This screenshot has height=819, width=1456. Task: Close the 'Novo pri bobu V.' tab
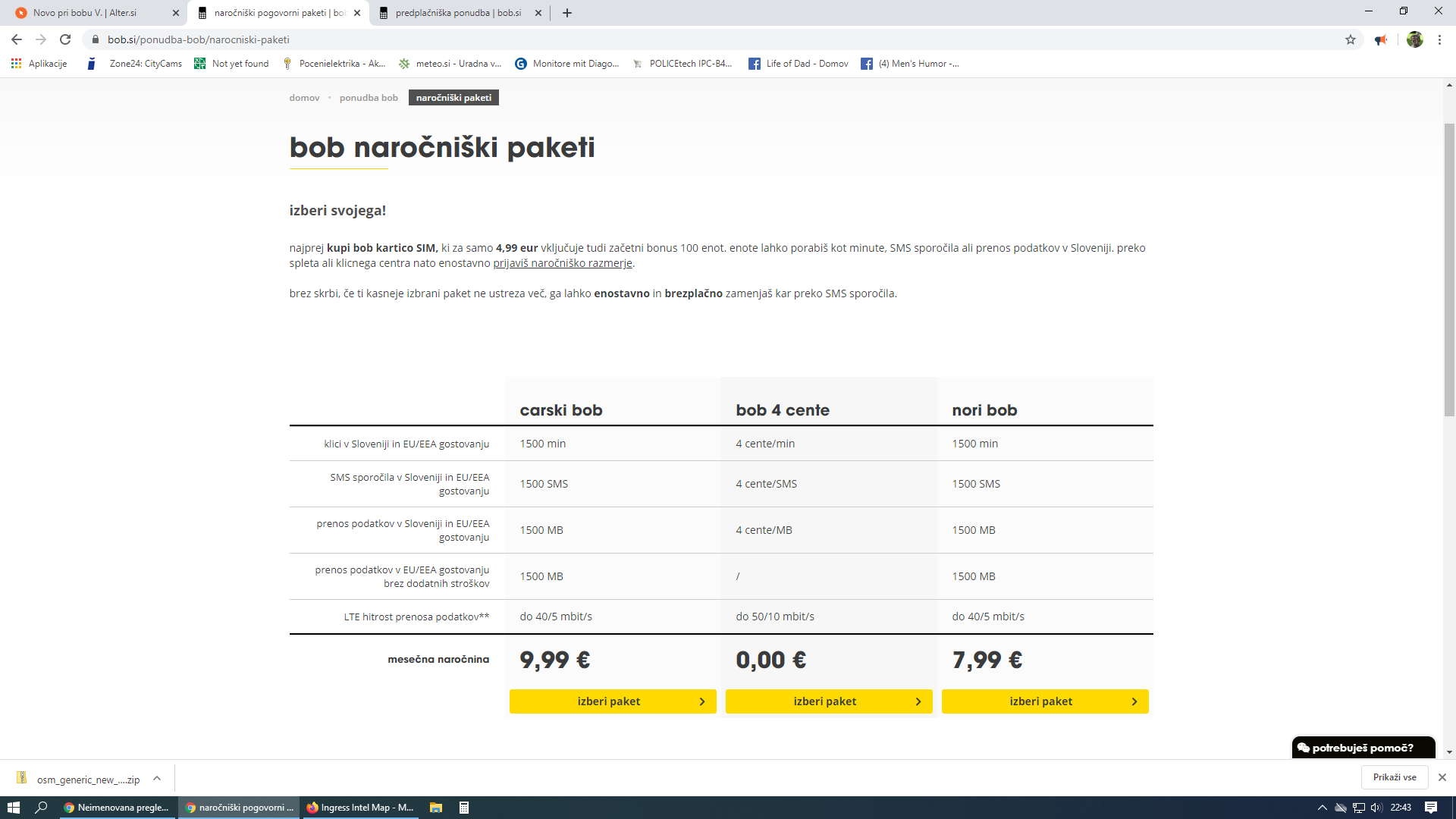tap(176, 13)
